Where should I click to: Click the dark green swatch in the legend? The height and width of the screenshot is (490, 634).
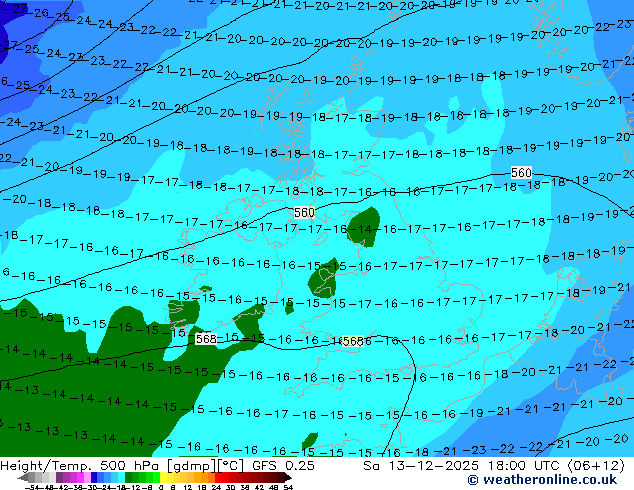tap(128, 477)
